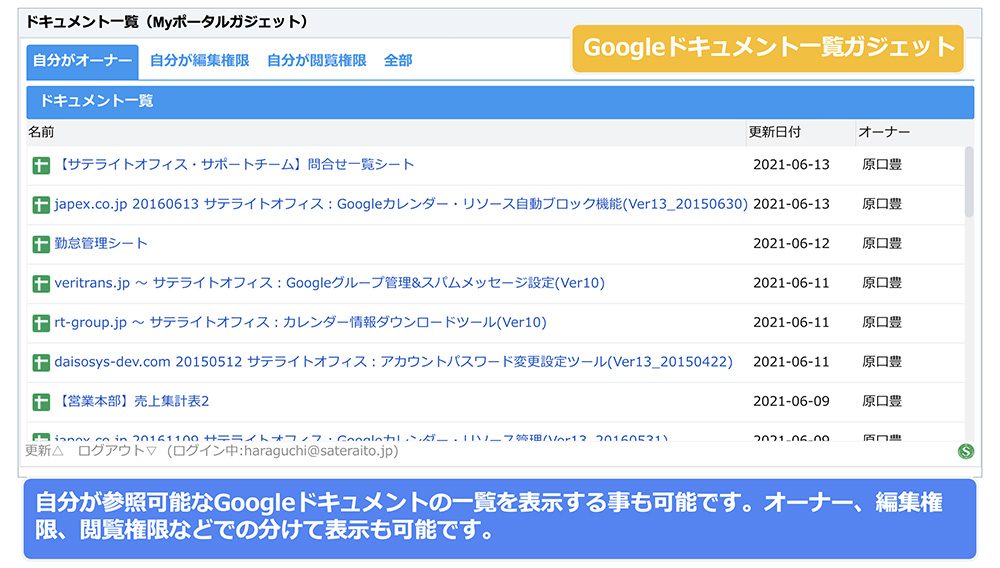The width and height of the screenshot is (1000, 568).
Task: Open 【サテライトオフィス・サポートチーム】問合せ一覧シート link
Action: pos(234,164)
